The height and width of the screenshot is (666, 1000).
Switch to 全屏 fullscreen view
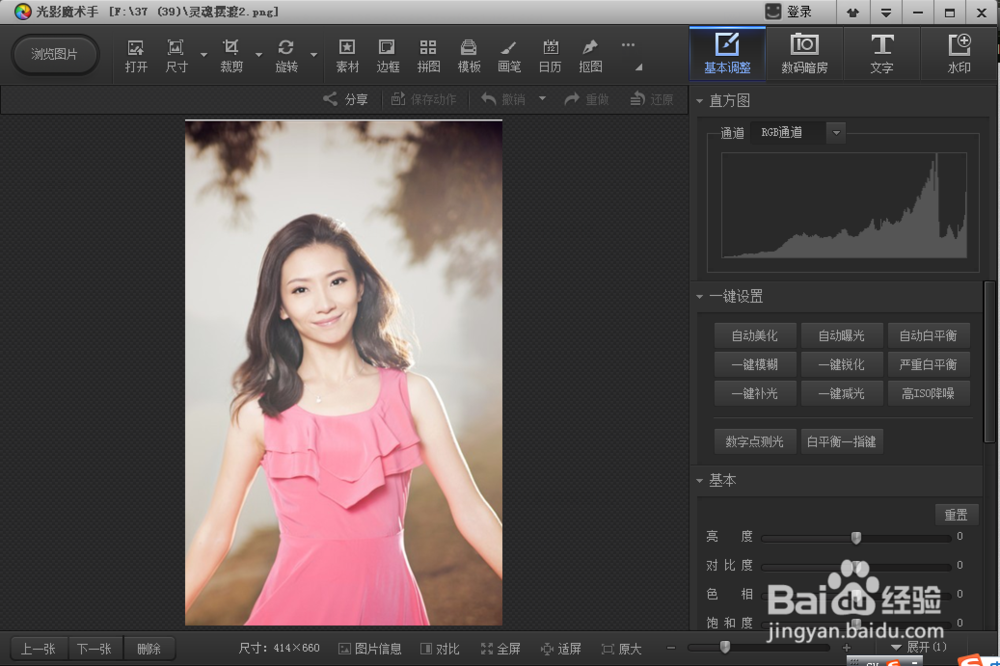[501, 649]
